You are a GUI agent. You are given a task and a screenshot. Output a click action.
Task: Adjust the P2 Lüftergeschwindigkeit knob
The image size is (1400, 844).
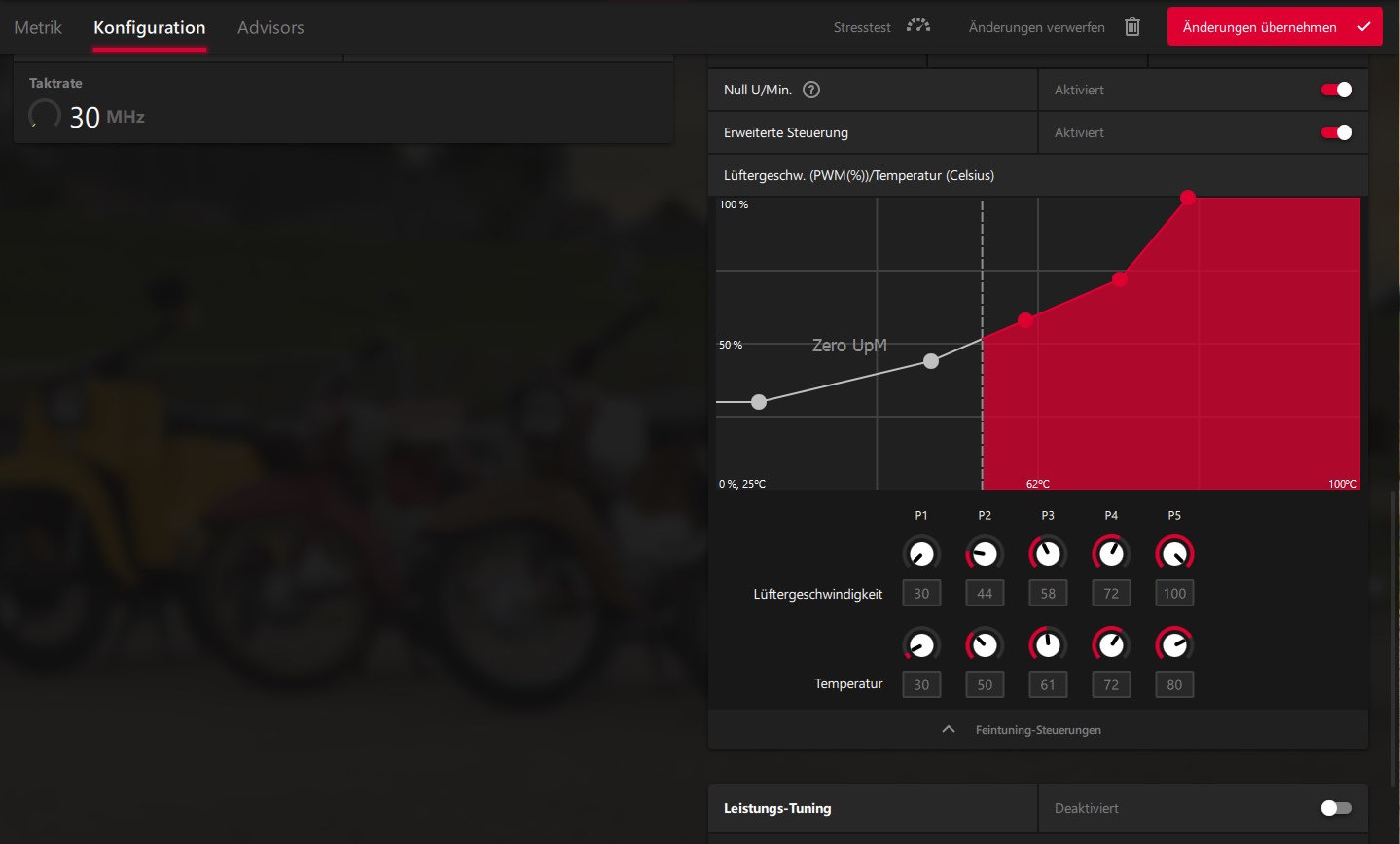[x=985, y=554]
